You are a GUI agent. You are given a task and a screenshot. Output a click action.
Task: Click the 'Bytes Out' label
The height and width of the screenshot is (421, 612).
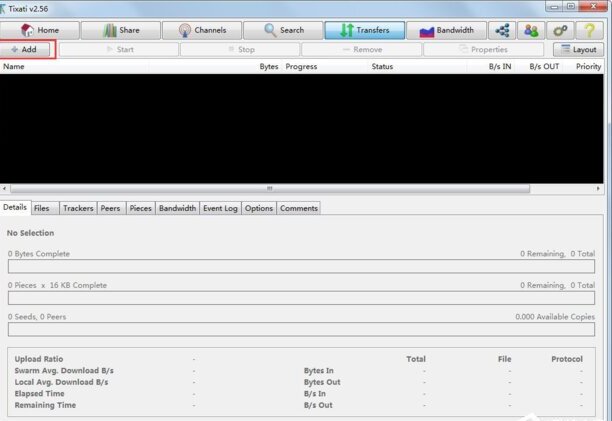coord(322,382)
